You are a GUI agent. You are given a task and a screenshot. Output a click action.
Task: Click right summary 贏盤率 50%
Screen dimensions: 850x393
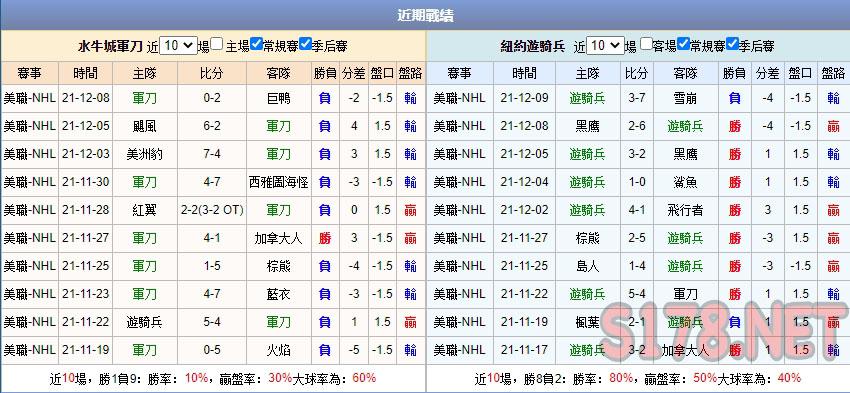pyautogui.click(x=705, y=379)
